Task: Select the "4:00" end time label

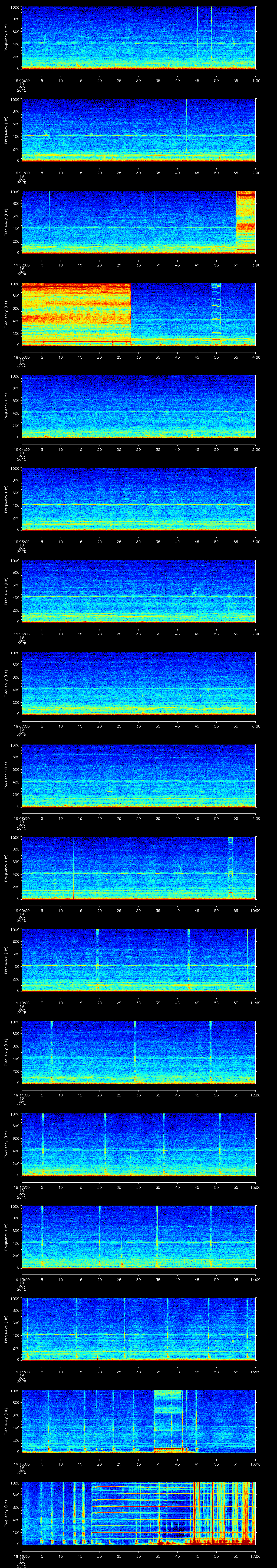Action: tap(256, 357)
